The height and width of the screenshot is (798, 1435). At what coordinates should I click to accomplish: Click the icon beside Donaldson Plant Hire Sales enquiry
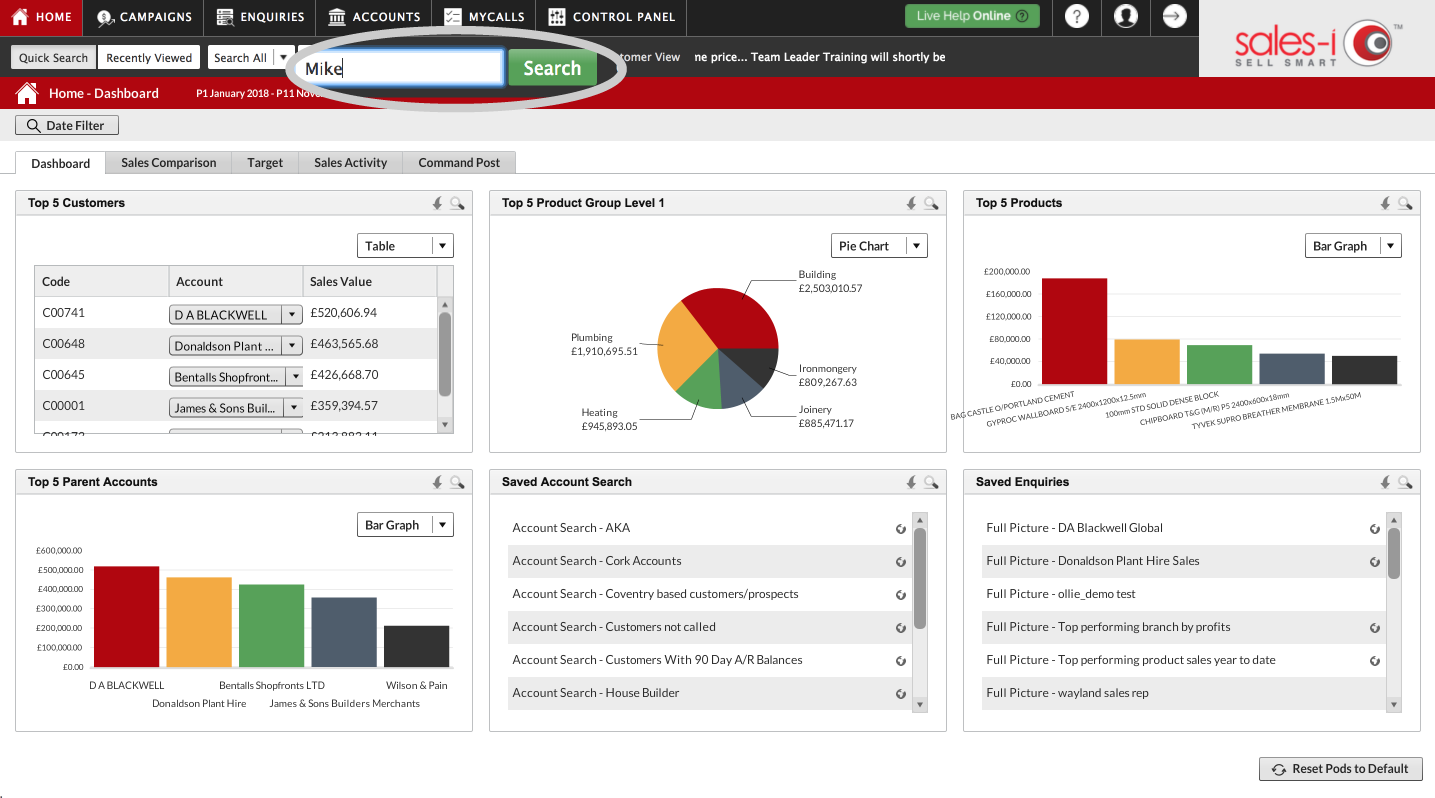(x=1375, y=562)
